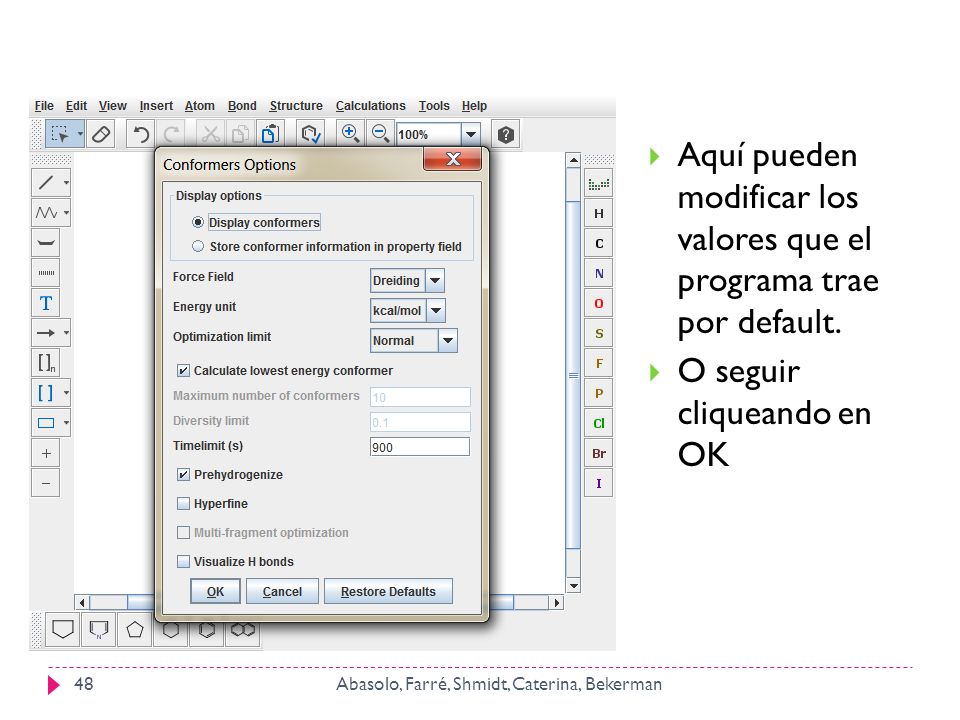This screenshot has height=720, width=960.
Task: Select the Eraser tool
Action: click(101, 134)
